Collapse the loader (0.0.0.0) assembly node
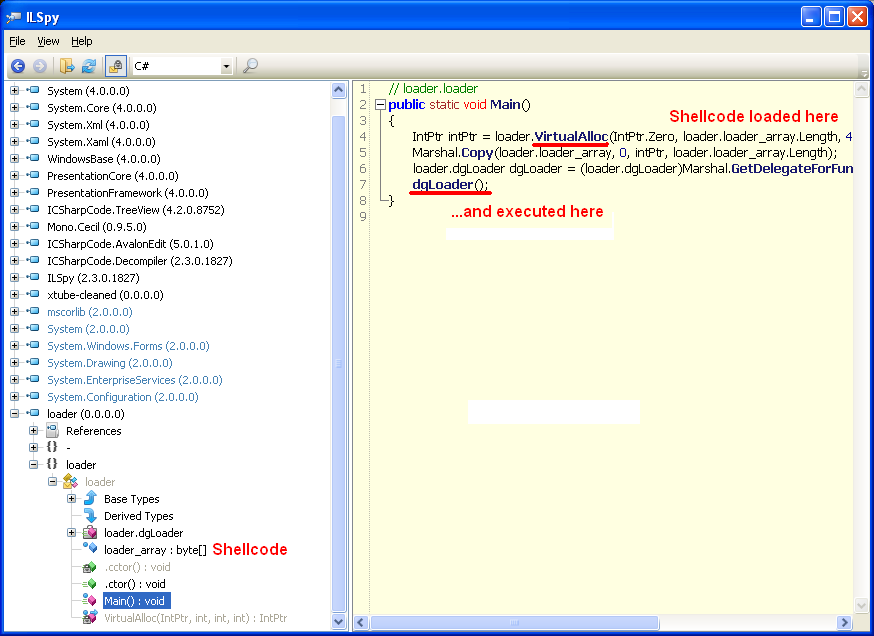Viewport: 874px width, 636px height. click(x=14, y=414)
